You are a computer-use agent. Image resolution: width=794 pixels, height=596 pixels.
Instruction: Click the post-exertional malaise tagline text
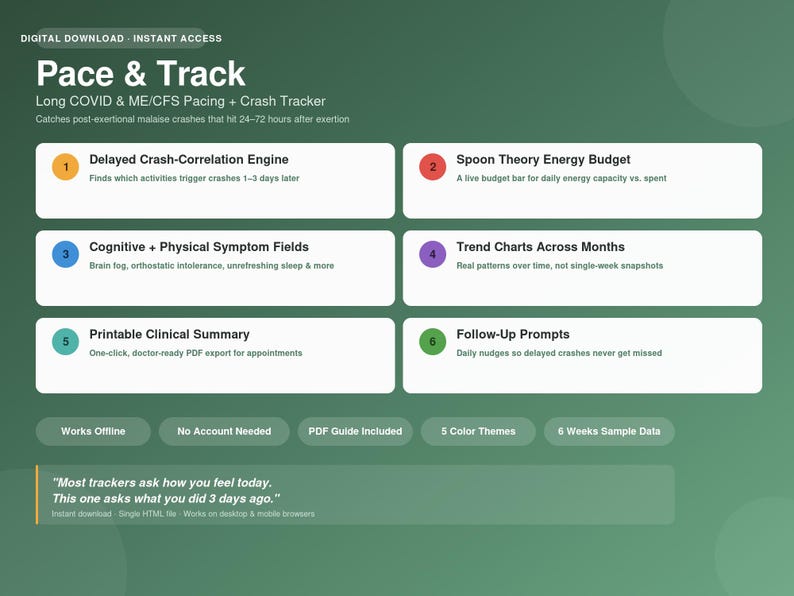[x=192, y=120]
